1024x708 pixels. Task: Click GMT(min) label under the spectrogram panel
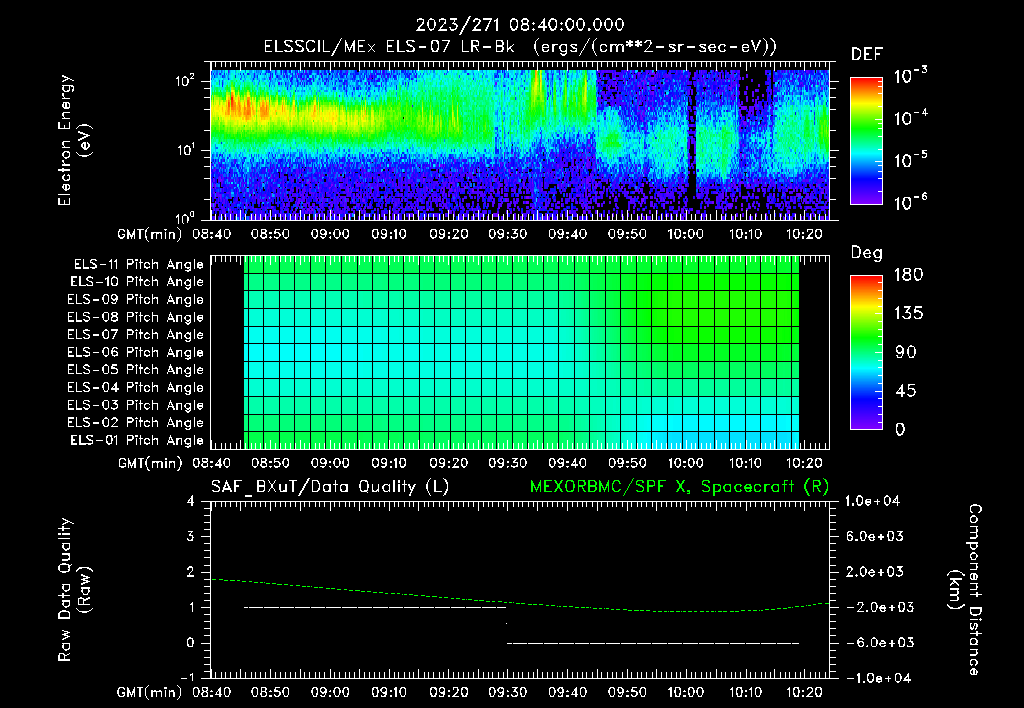click(x=150, y=234)
